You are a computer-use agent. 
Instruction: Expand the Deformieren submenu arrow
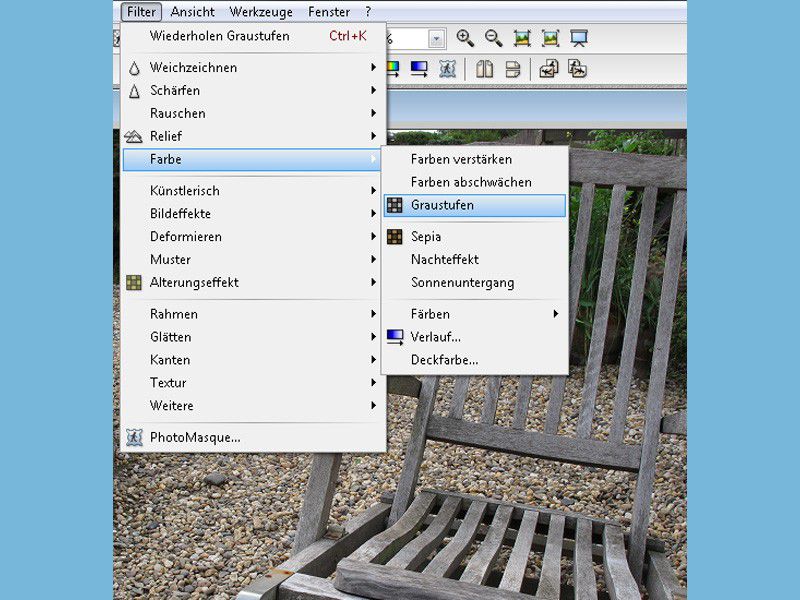(373, 237)
